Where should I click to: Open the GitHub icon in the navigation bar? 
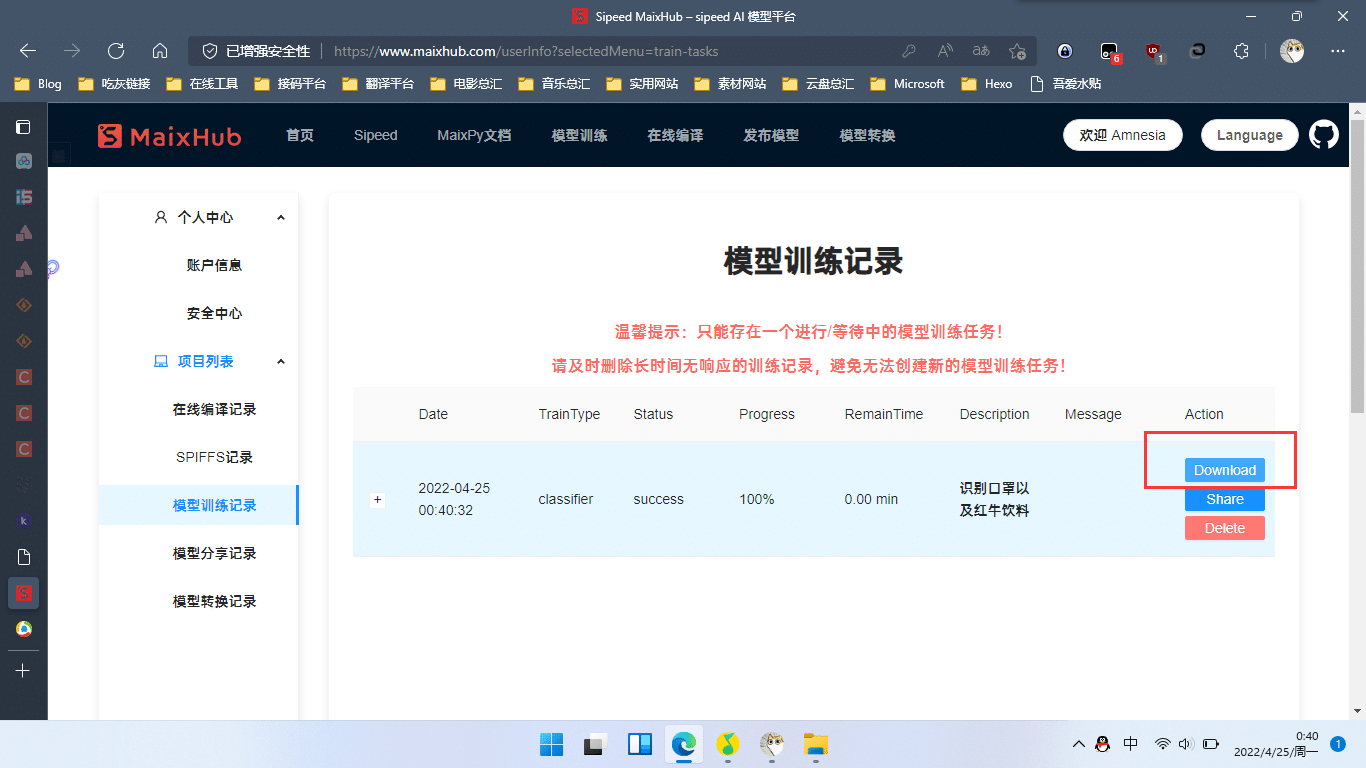[1323, 133]
